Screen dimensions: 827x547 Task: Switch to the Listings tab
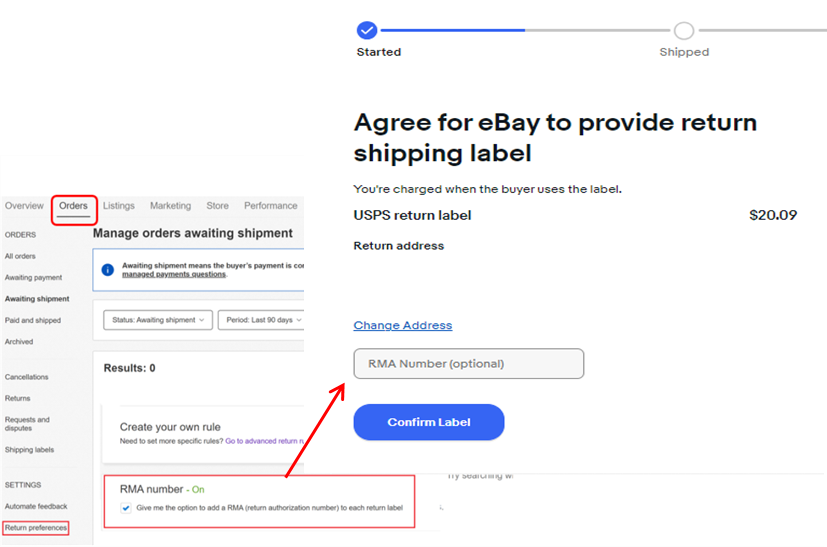[119, 206]
